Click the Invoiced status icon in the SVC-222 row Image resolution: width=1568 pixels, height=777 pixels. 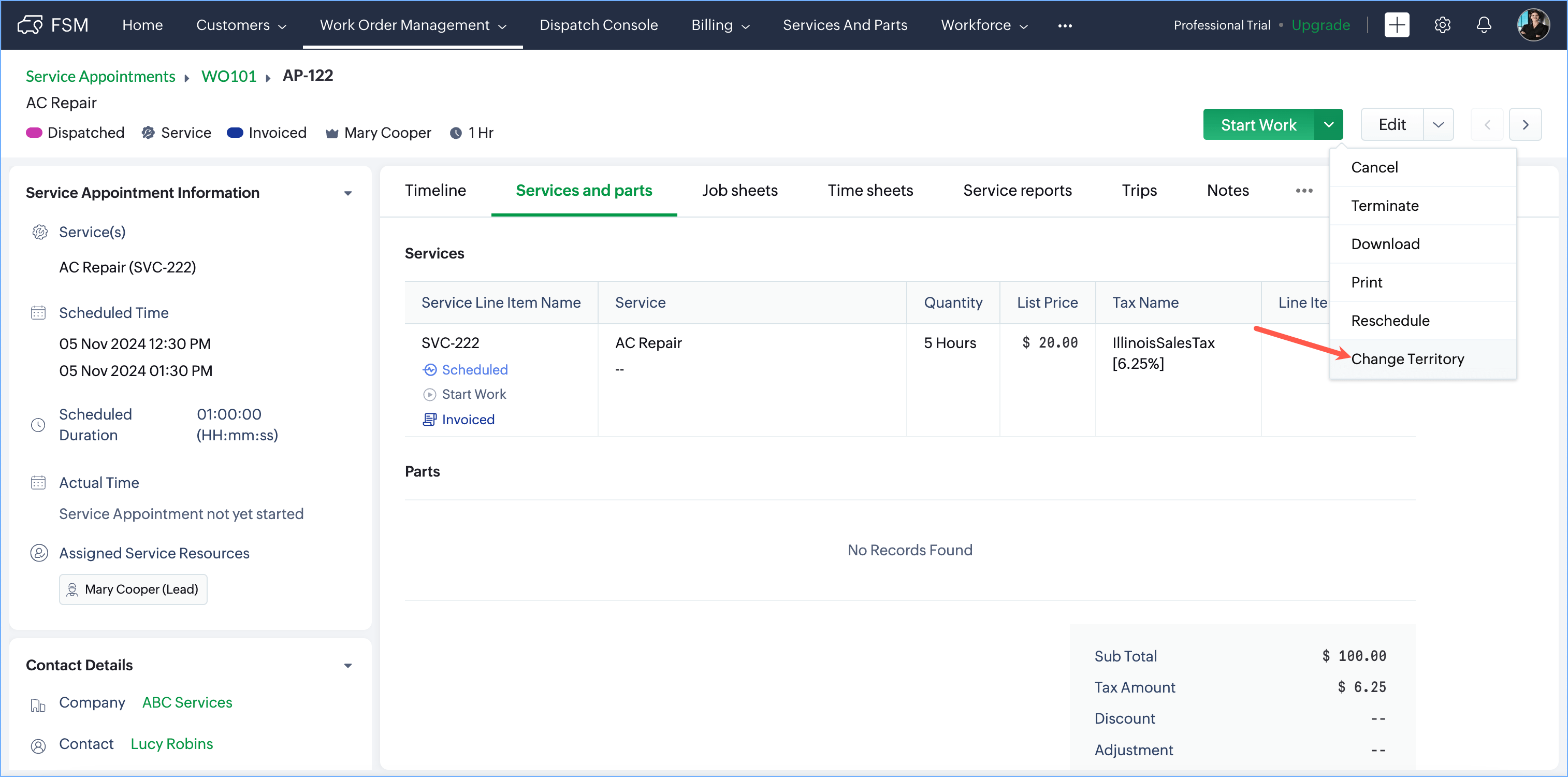point(430,420)
